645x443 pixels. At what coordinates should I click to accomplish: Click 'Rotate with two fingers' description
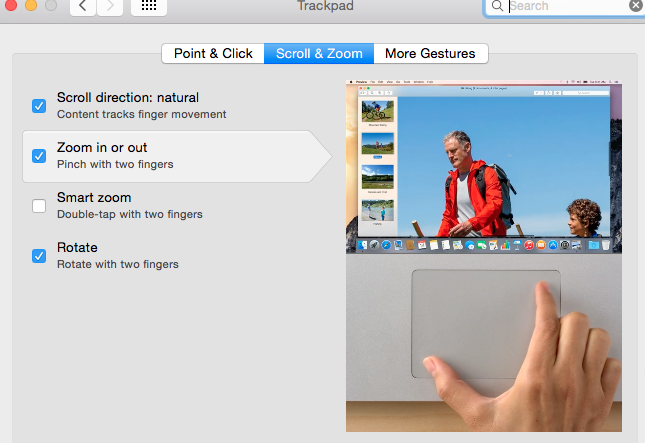pyautogui.click(x=118, y=264)
